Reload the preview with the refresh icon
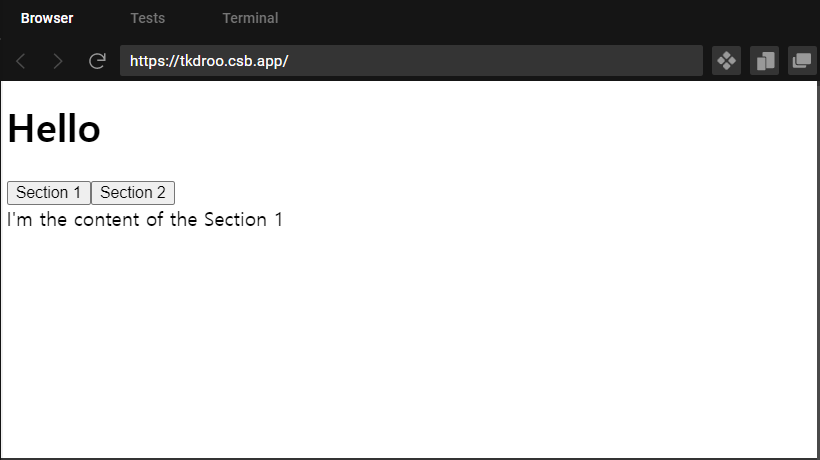 [x=97, y=61]
